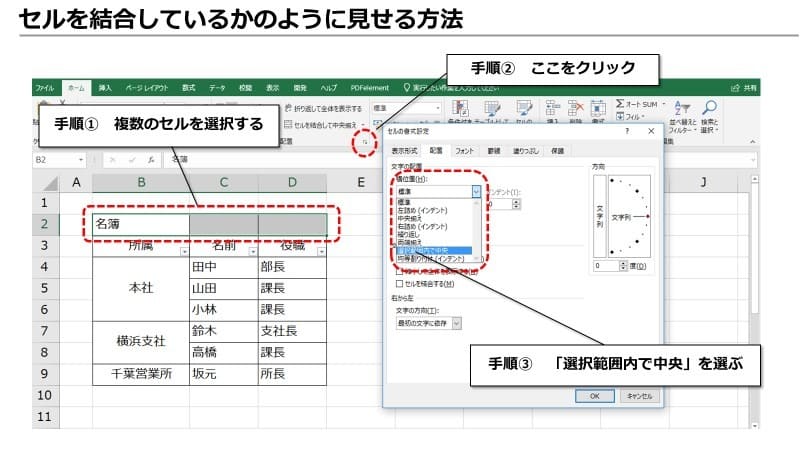Click Delete cells icon in ribbon
This screenshot has height=450, width=800.
tap(576, 108)
